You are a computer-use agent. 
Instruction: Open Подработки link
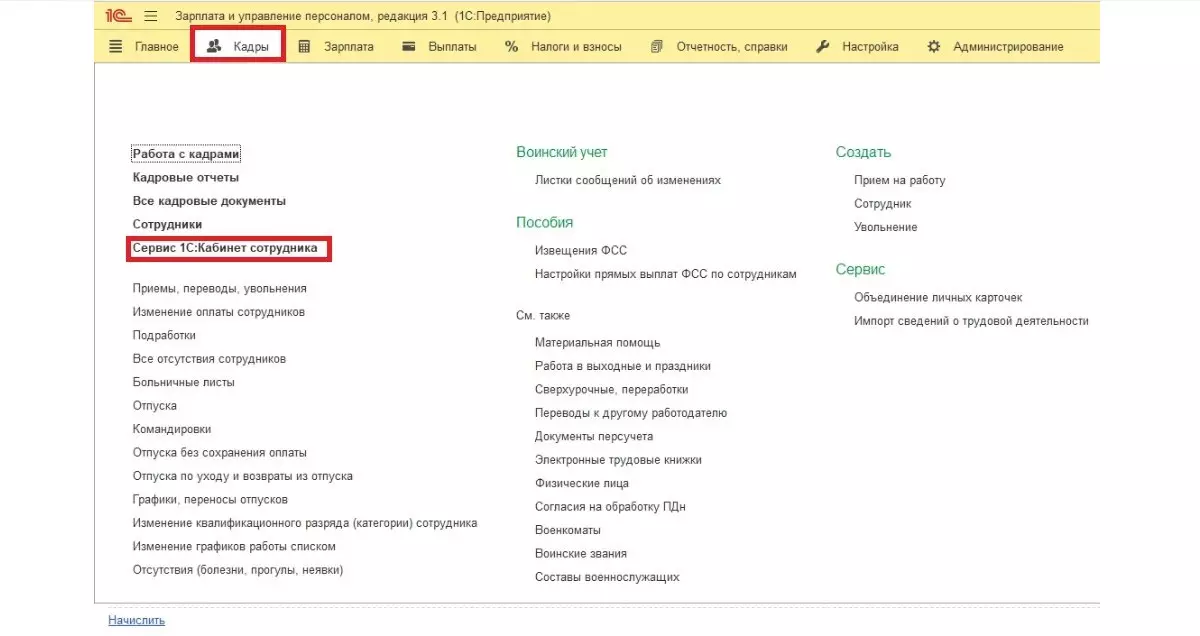(164, 335)
